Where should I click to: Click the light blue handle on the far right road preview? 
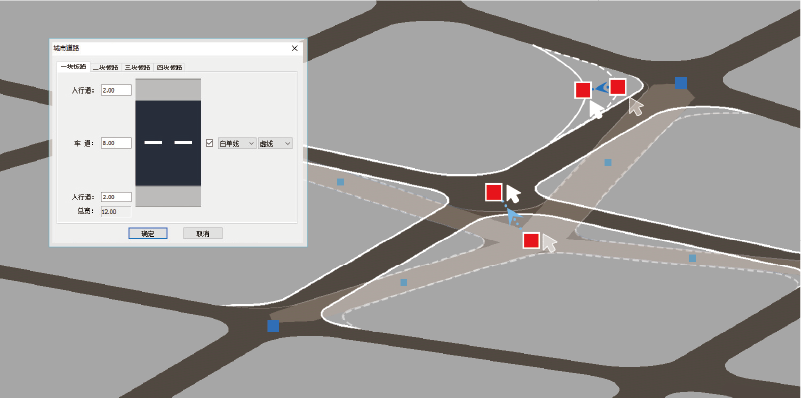(692, 258)
